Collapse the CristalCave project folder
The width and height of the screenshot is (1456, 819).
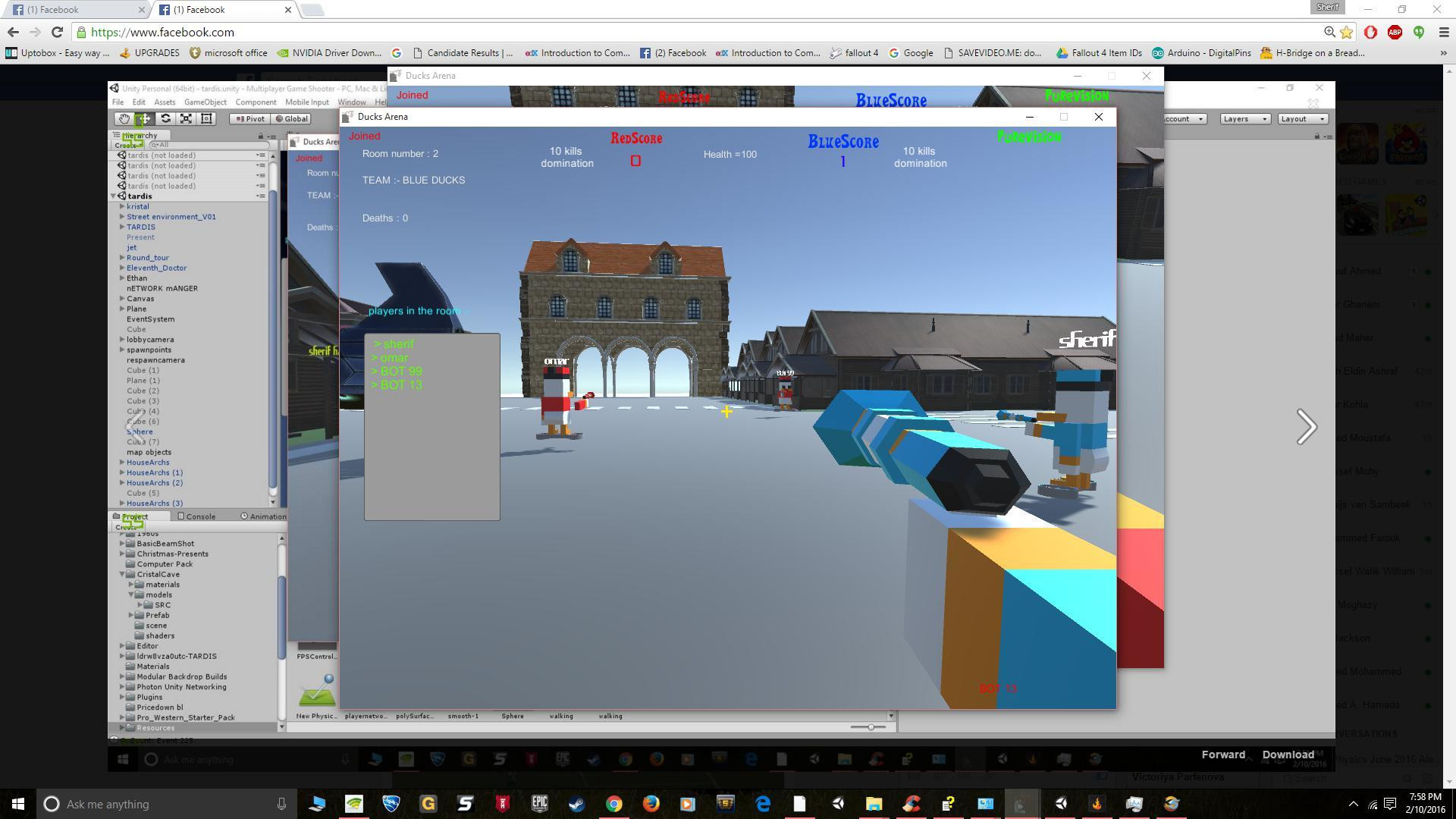(x=122, y=574)
